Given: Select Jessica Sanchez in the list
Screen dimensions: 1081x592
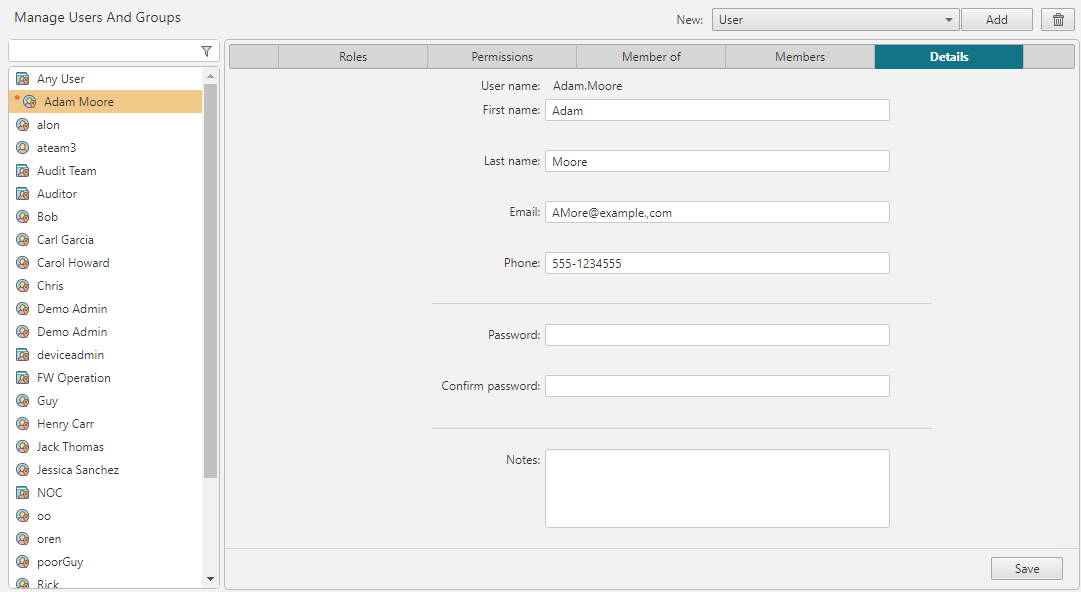Looking at the screenshot, I should (78, 470).
